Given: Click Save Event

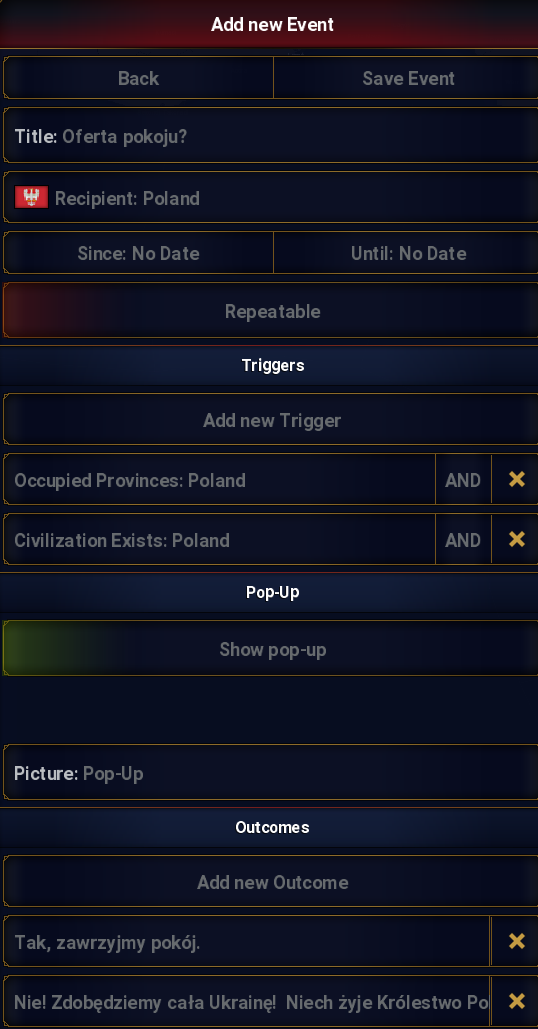Looking at the screenshot, I should click(x=406, y=78).
